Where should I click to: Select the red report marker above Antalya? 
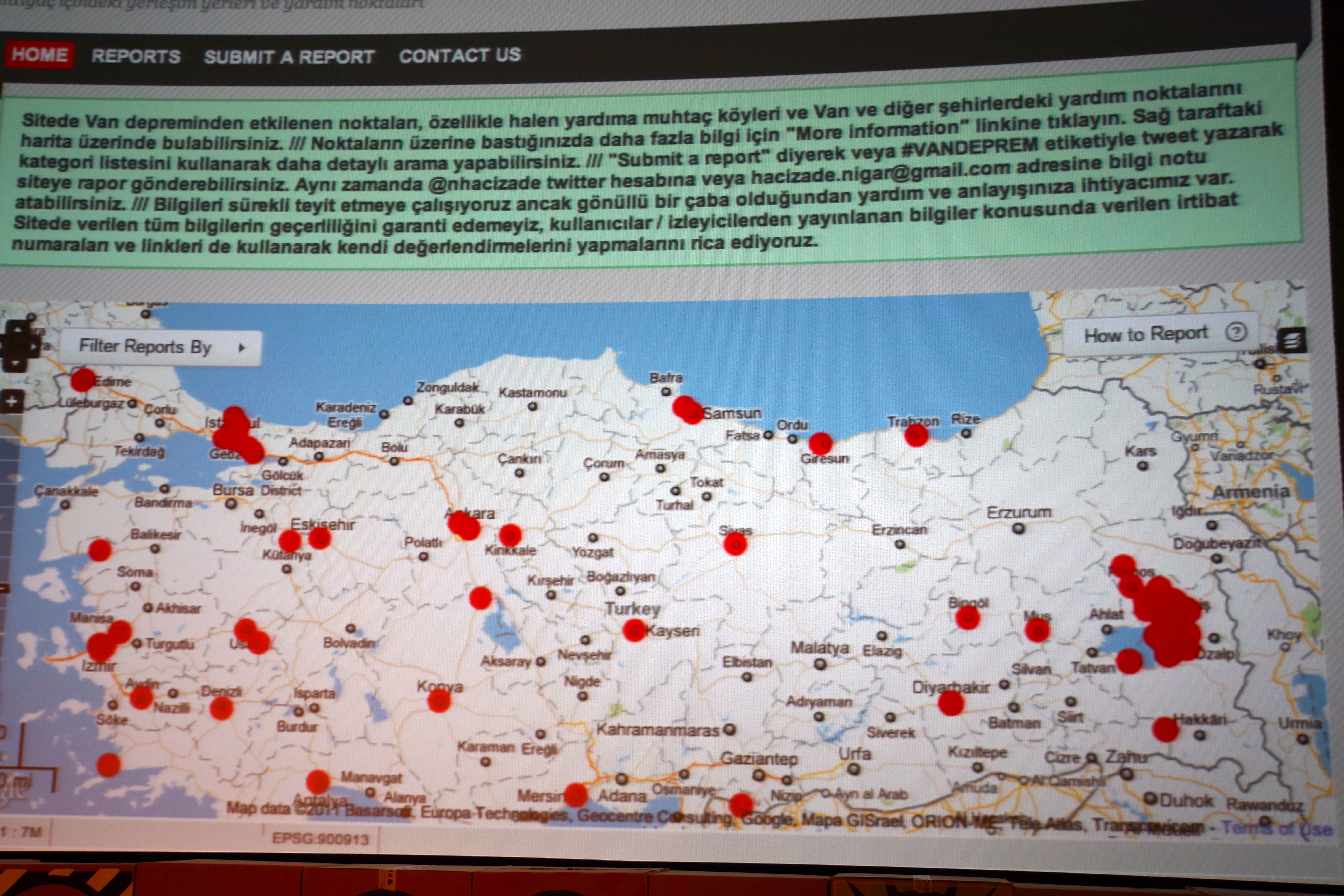[318, 782]
